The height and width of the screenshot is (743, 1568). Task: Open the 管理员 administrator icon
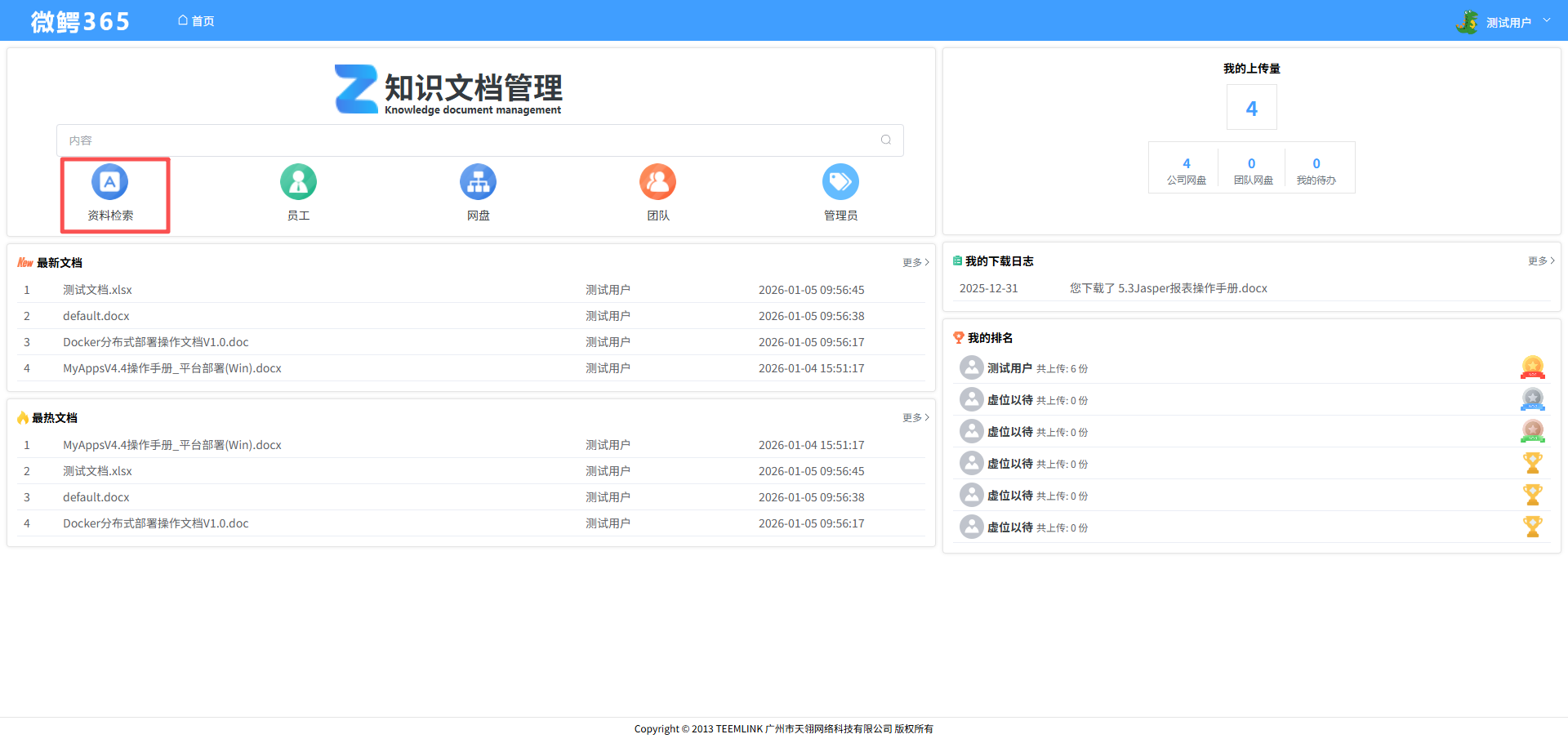[x=840, y=181]
